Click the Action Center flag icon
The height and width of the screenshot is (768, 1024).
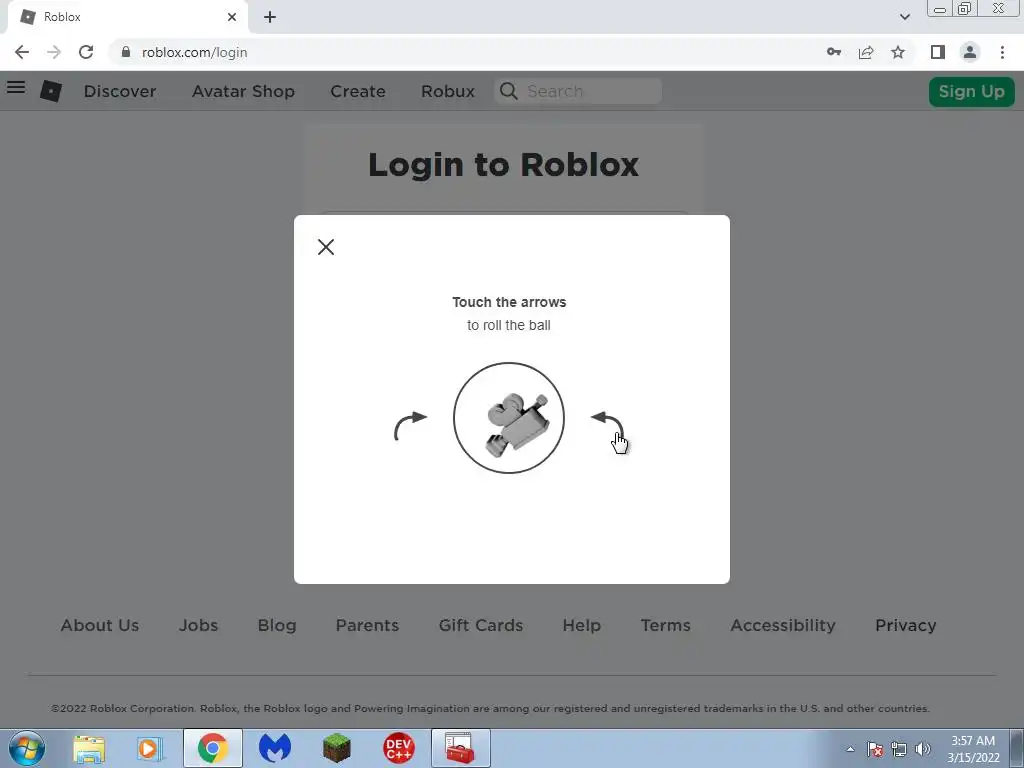pos(874,749)
